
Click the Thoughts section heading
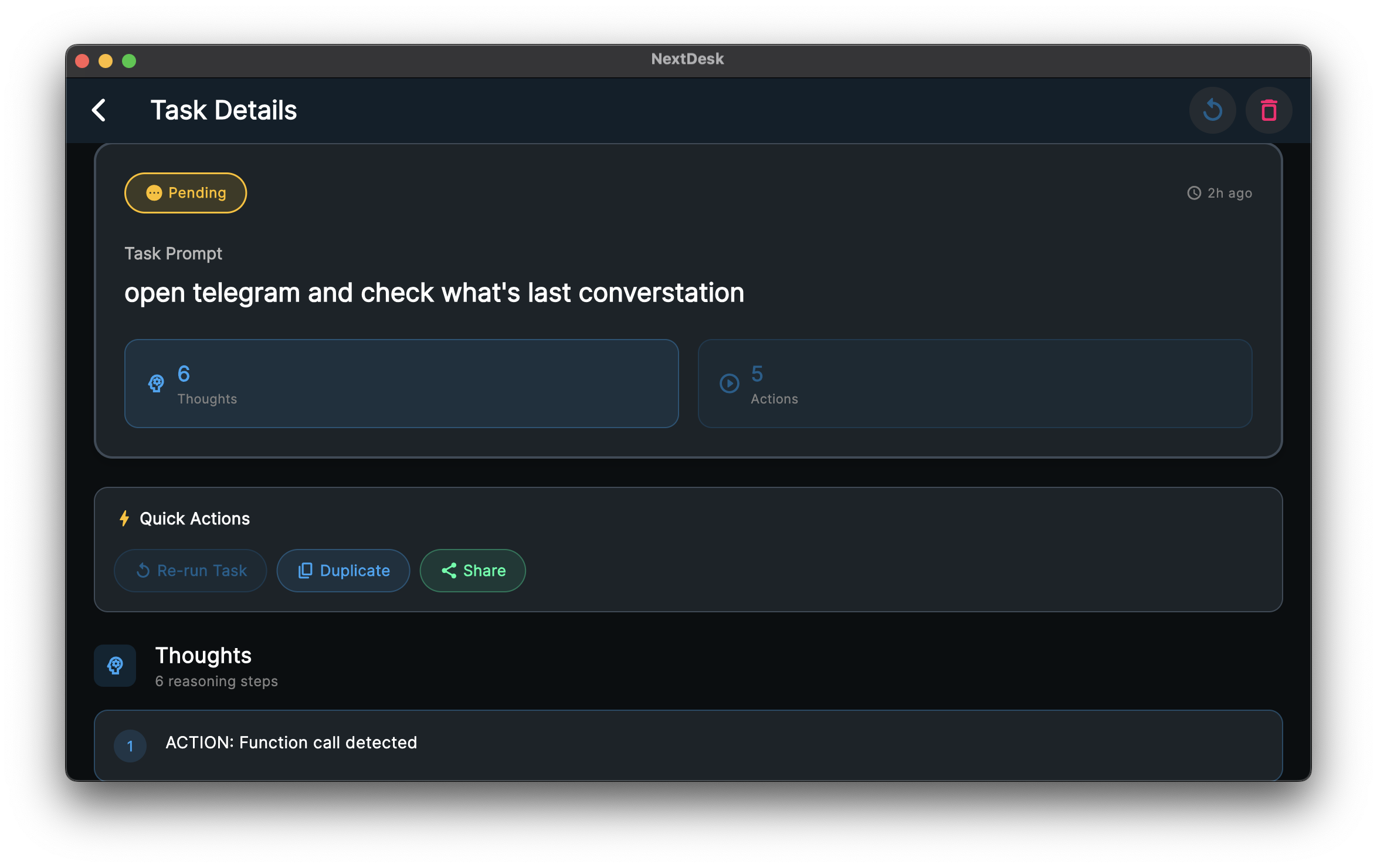[203, 655]
